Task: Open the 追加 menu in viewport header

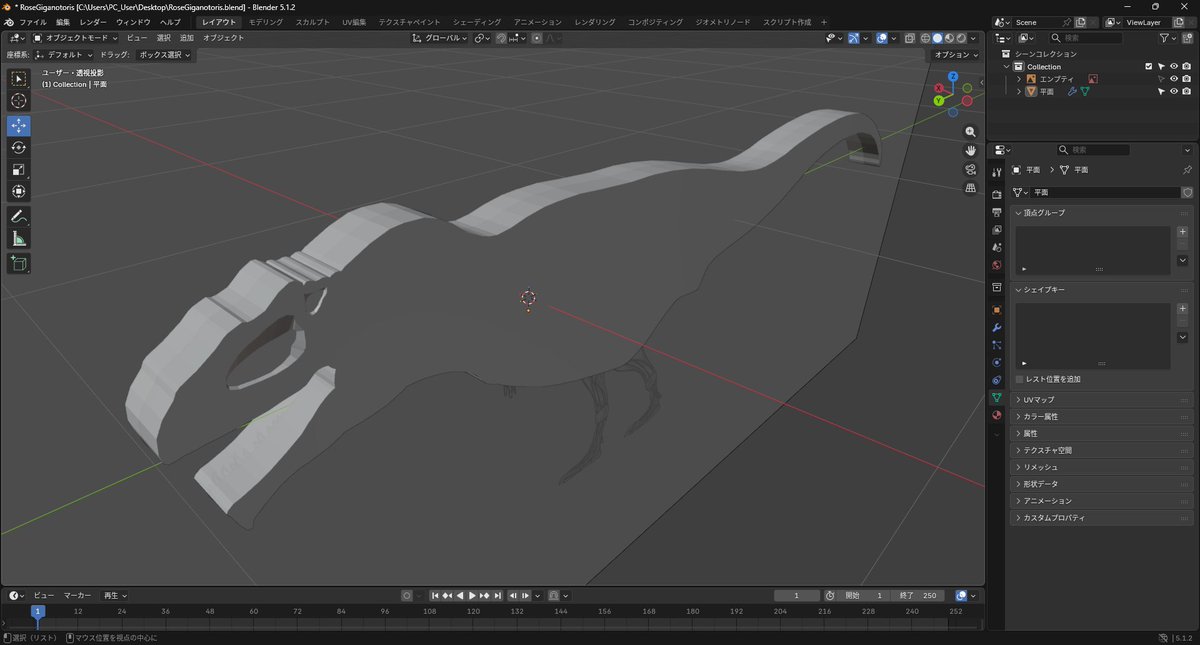Action: coord(187,38)
